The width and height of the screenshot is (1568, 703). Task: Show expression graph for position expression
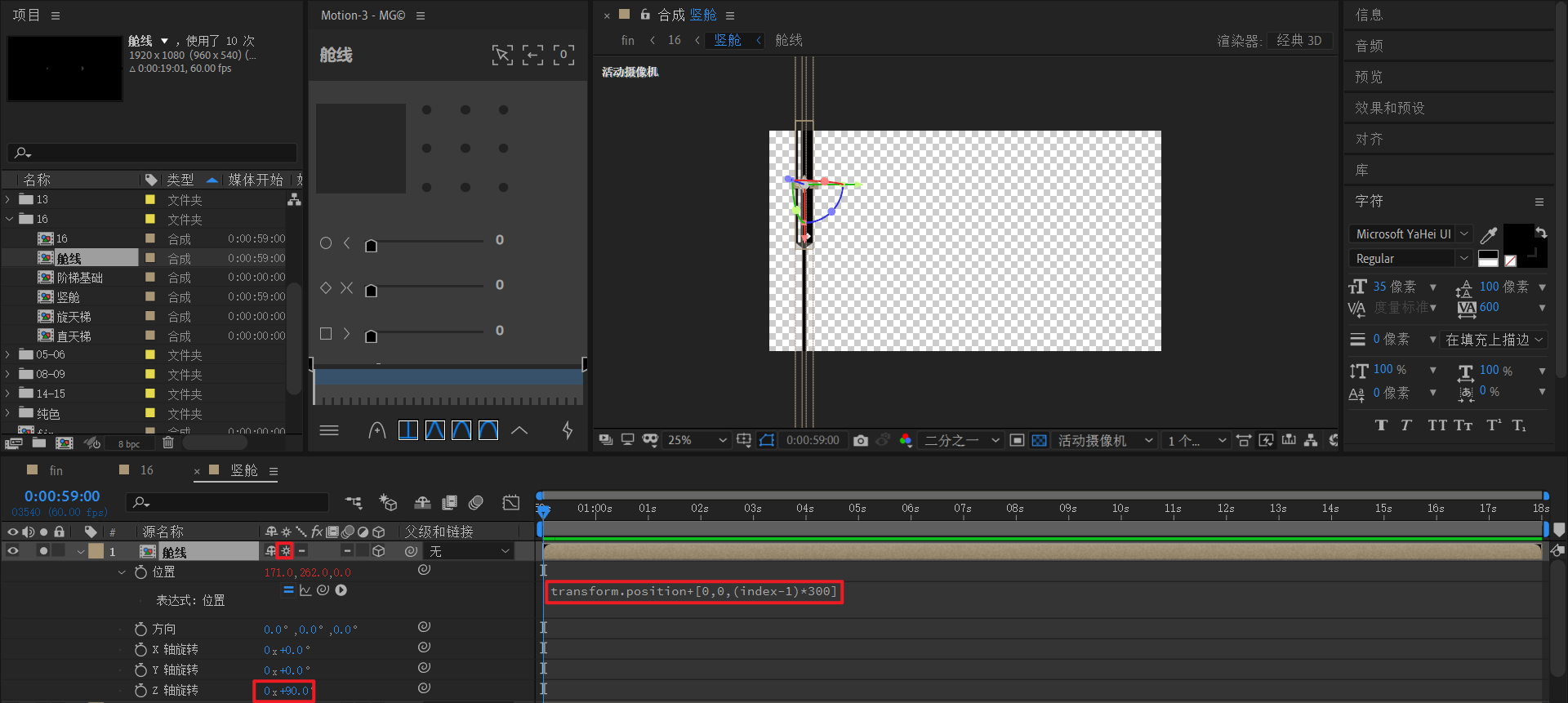pyautogui.click(x=305, y=590)
